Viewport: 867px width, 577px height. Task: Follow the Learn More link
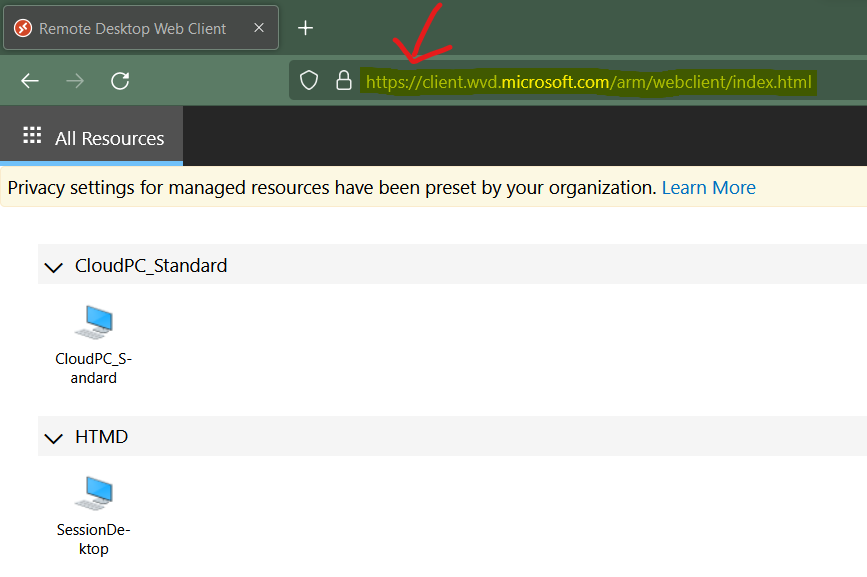(708, 188)
